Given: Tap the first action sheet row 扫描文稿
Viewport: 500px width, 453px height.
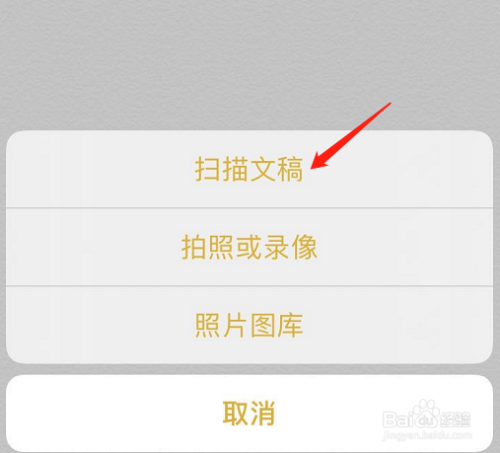Looking at the screenshot, I should (249, 169).
